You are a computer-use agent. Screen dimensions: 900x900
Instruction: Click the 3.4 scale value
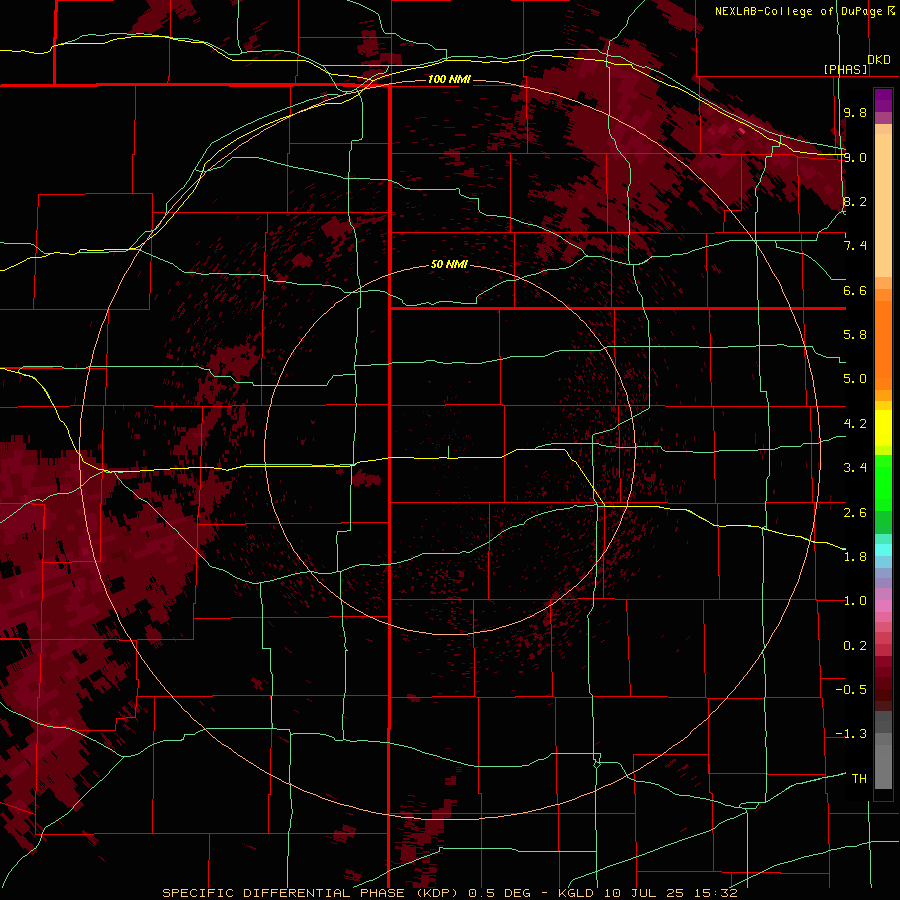[x=855, y=468]
